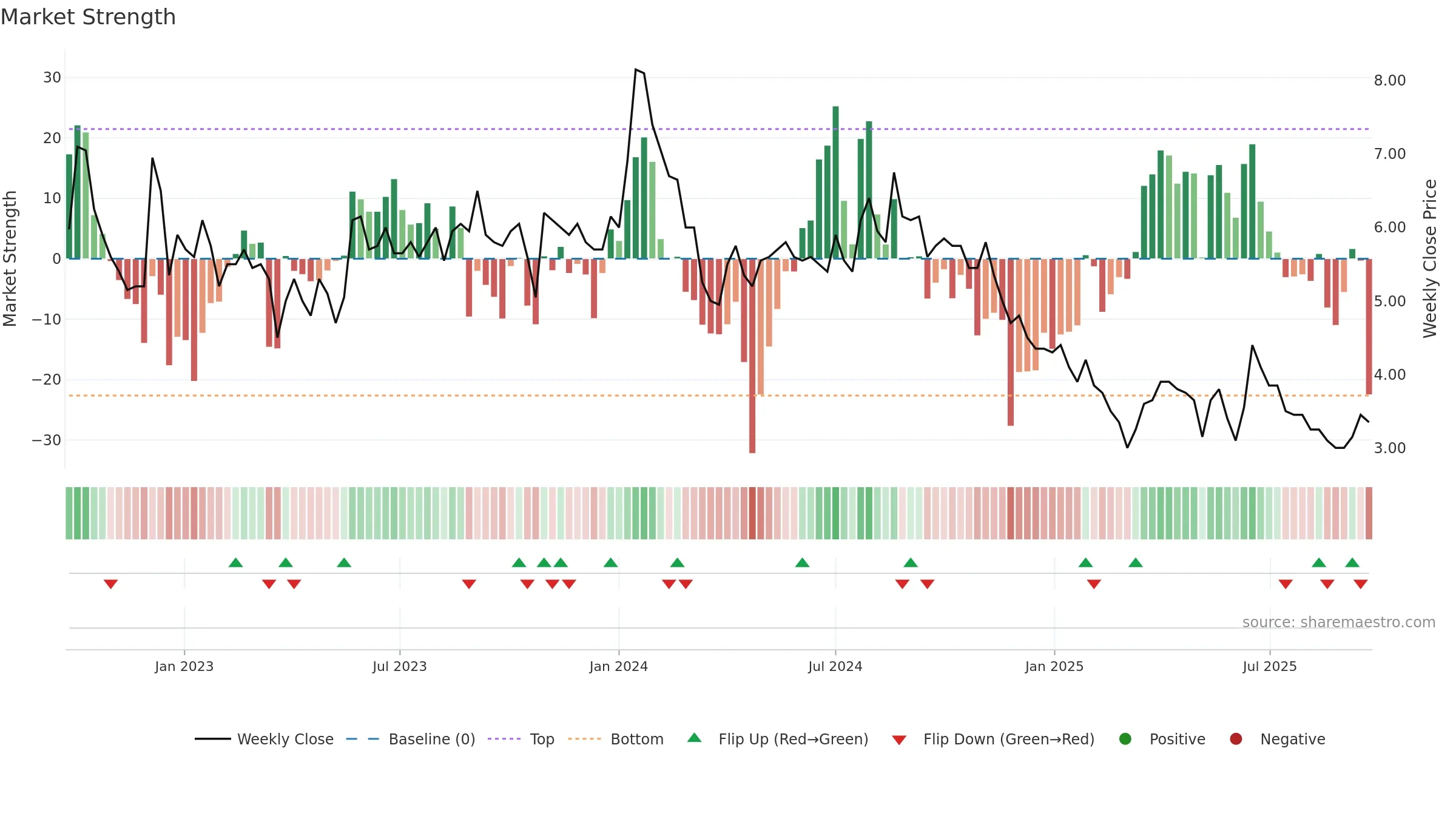Click the Jan 2025 date label
The width and height of the screenshot is (1456, 819).
(x=1054, y=666)
